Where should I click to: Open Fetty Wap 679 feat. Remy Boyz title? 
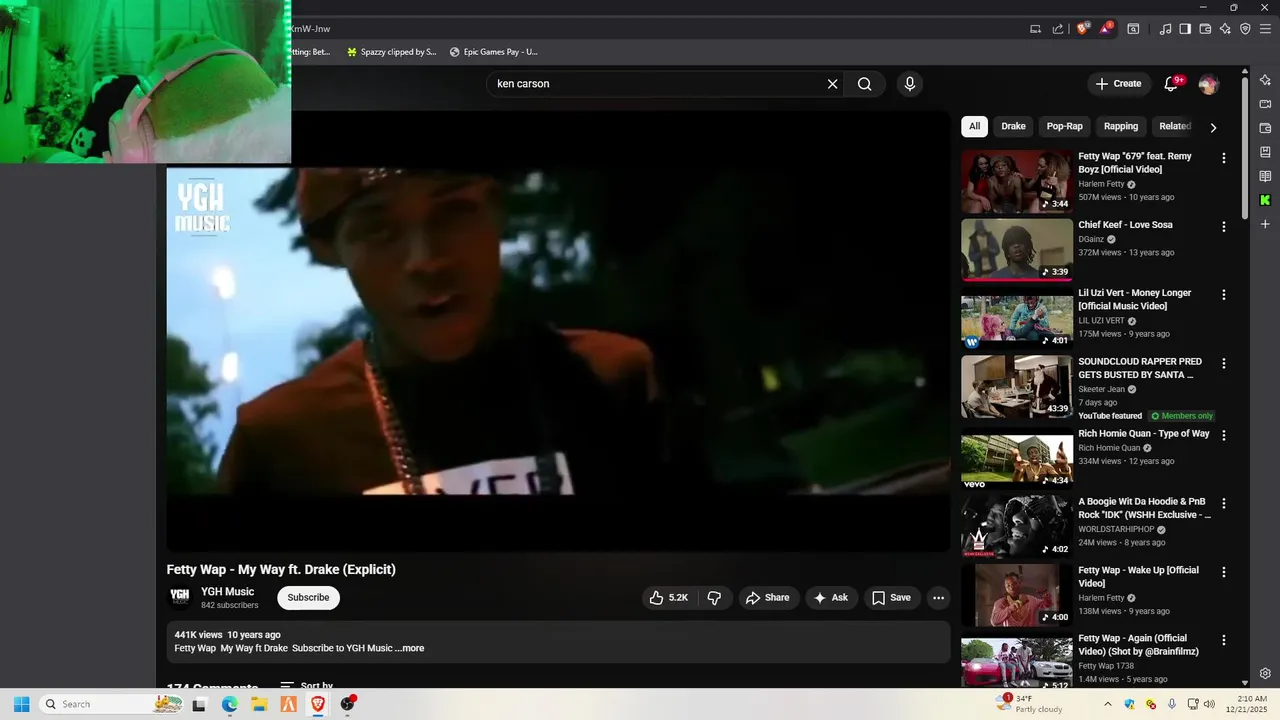click(1135, 163)
